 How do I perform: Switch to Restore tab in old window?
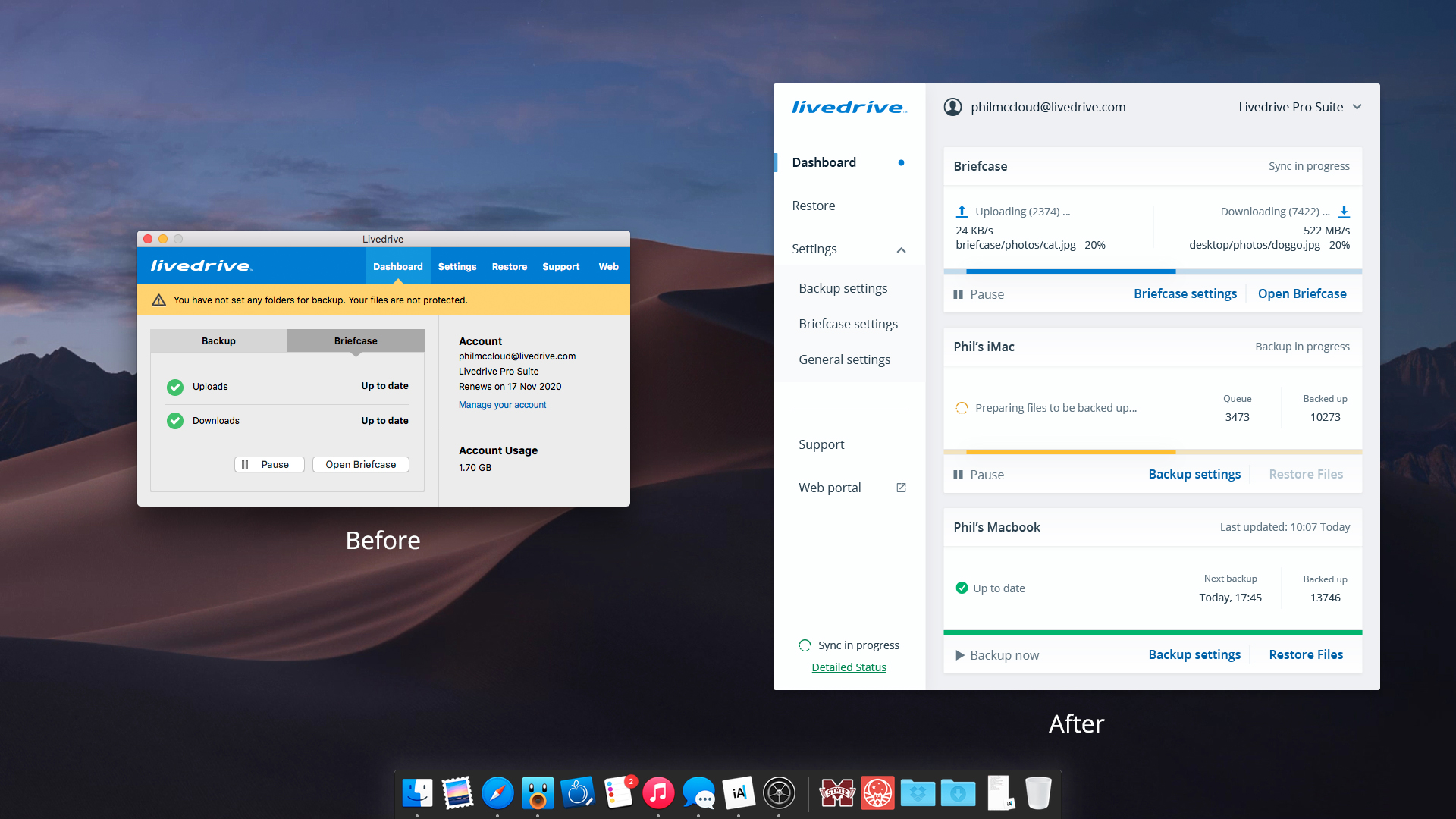click(x=510, y=266)
